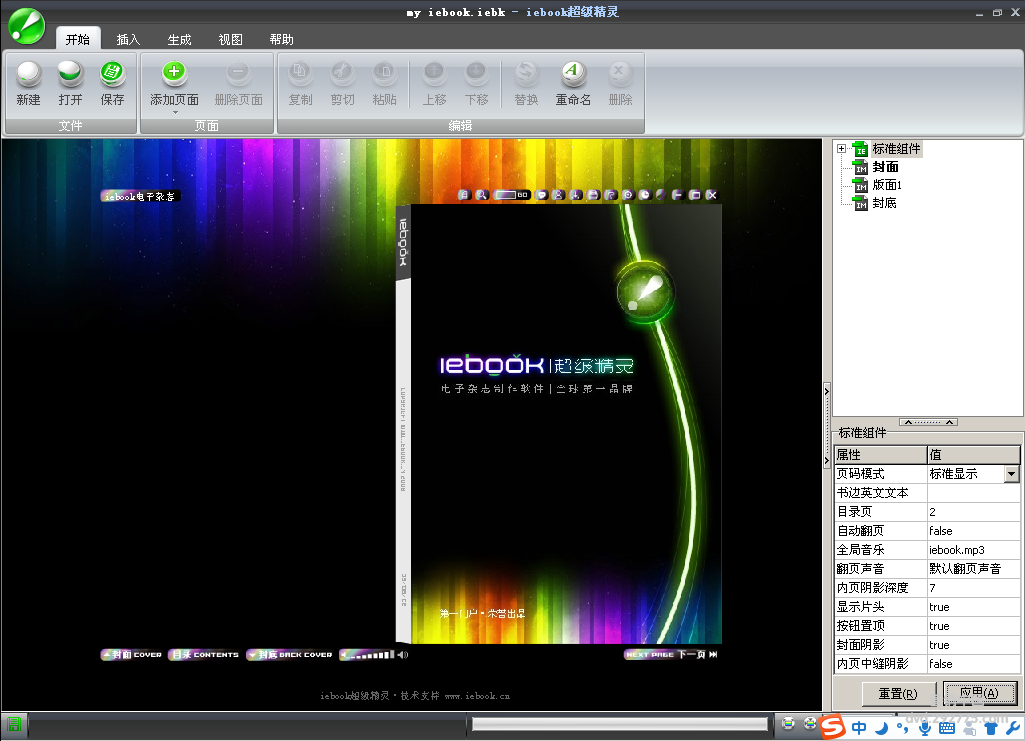Click the 全局音乐 iebook.mp3 value
The height and width of the screenshot is (741, 1025).
tap(973, 550)
